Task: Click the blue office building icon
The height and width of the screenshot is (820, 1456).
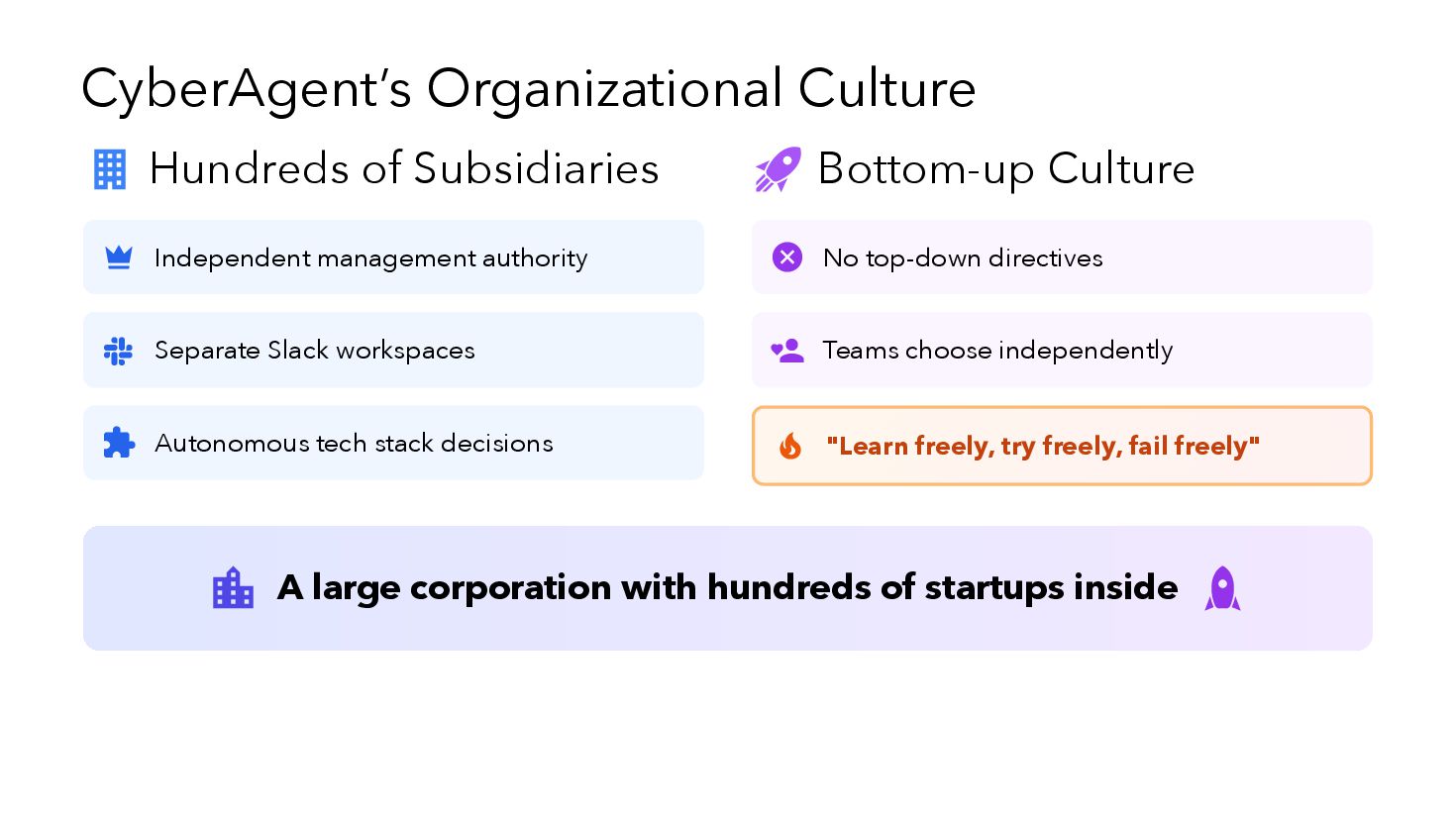Action: [x=110, y=169]
